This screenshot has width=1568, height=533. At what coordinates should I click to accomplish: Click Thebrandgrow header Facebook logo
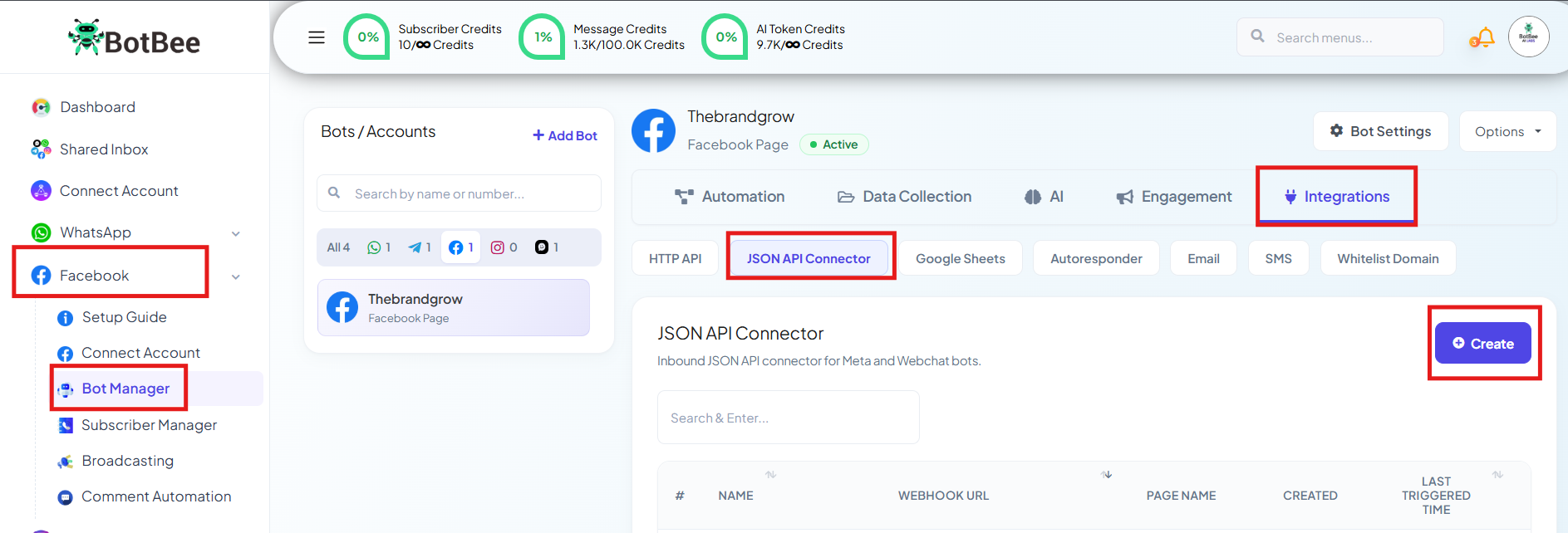pyautogui.click(x=654, y=130)
